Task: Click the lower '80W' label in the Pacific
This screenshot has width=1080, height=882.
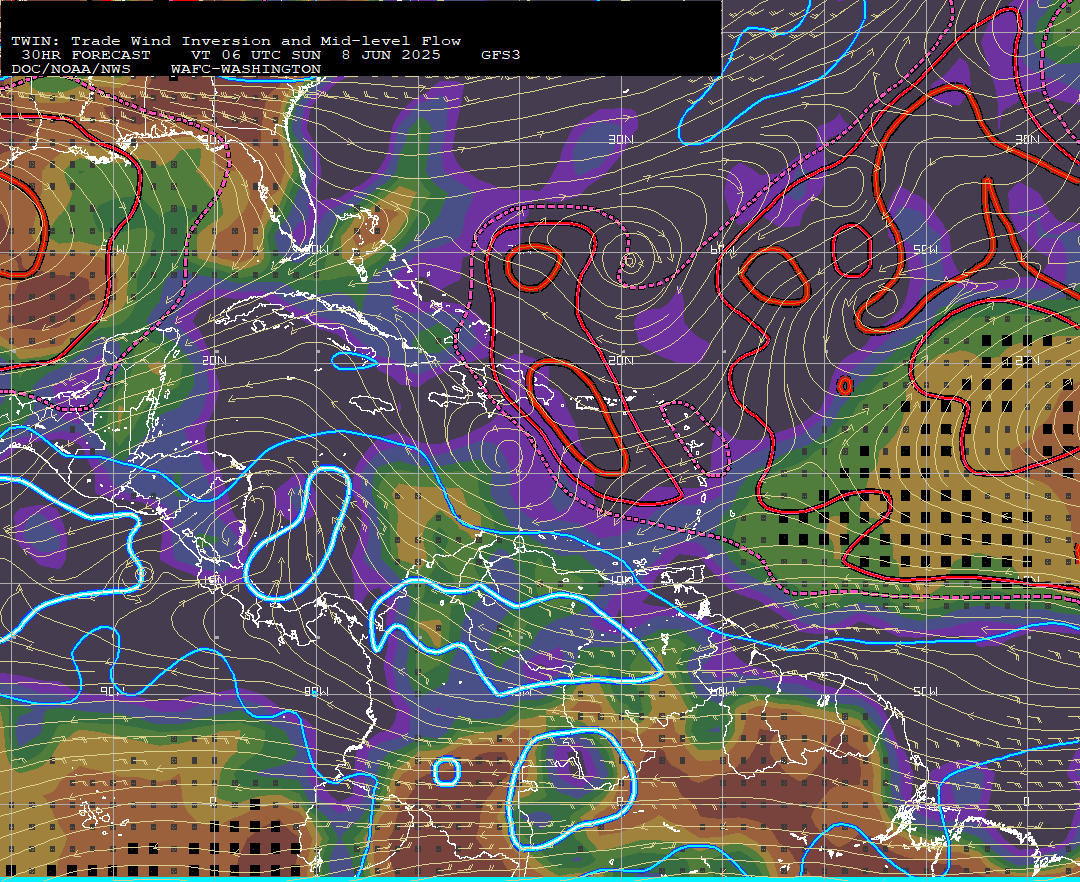Action: [x=316, y=691]
